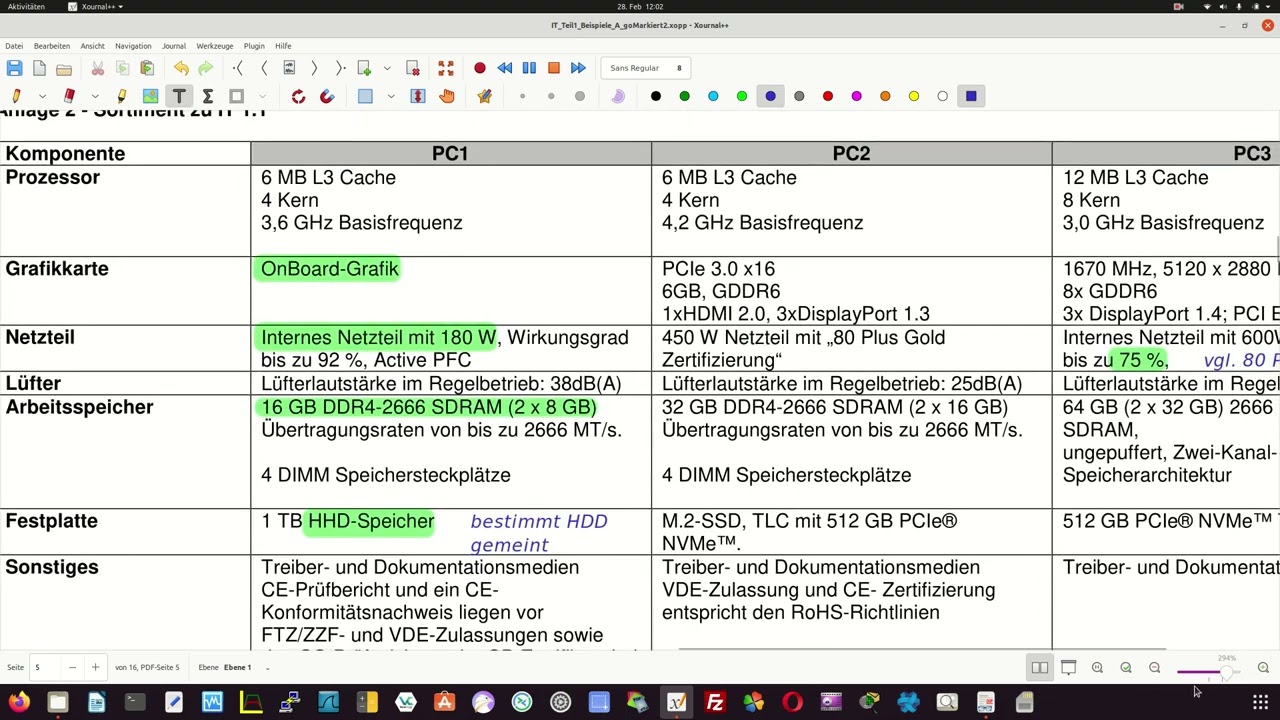The height and width of the screenshot is (720, 1280).
Task: Start audio recording with red circle
Action: click(480, 68)
